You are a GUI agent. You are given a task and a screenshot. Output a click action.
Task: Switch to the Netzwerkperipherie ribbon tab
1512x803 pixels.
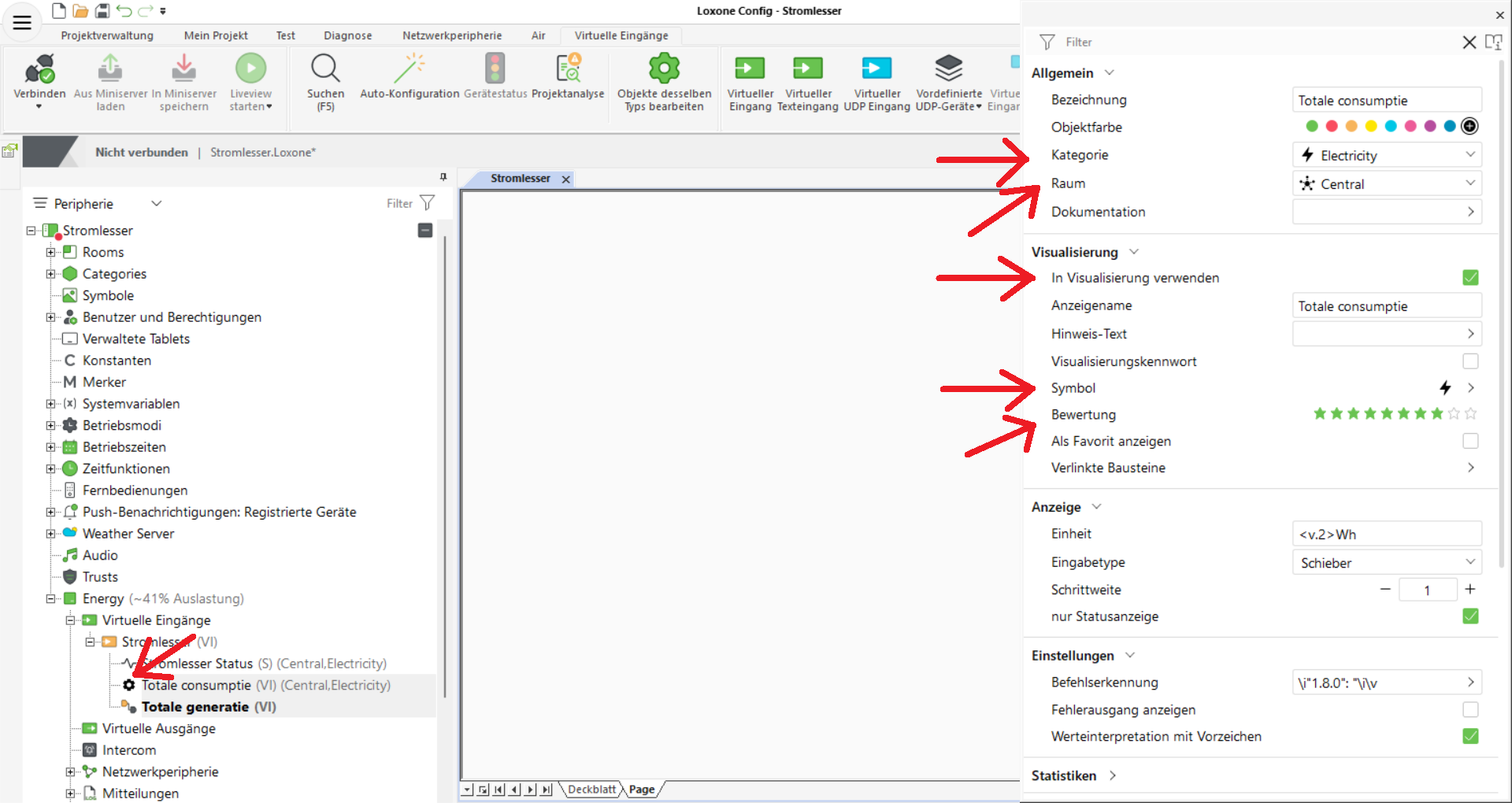(x=451, y=35)
